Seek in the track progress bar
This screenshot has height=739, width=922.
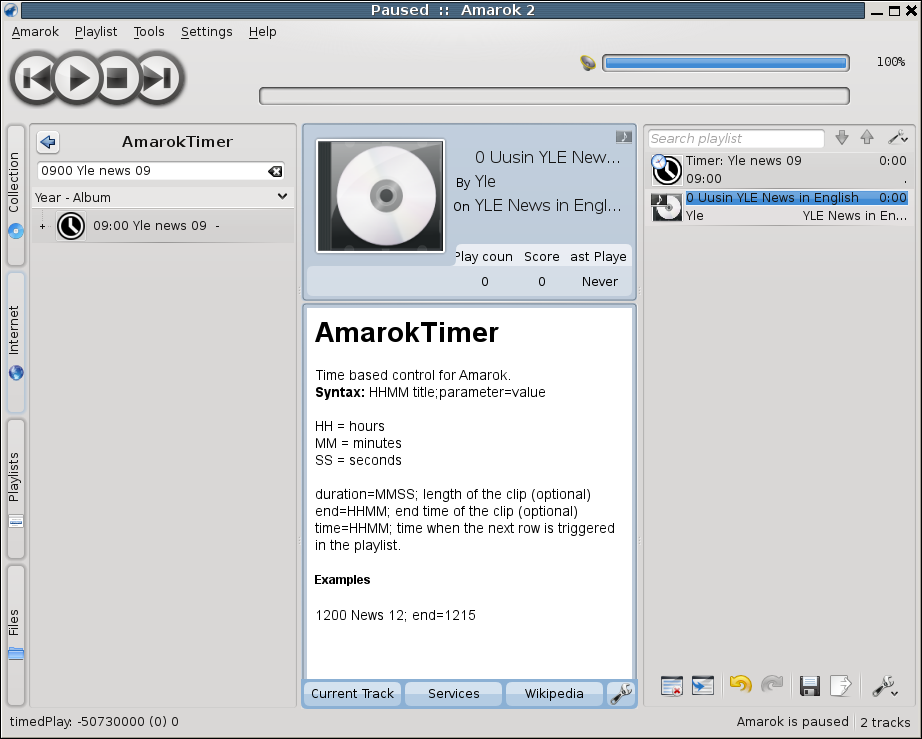554,96
